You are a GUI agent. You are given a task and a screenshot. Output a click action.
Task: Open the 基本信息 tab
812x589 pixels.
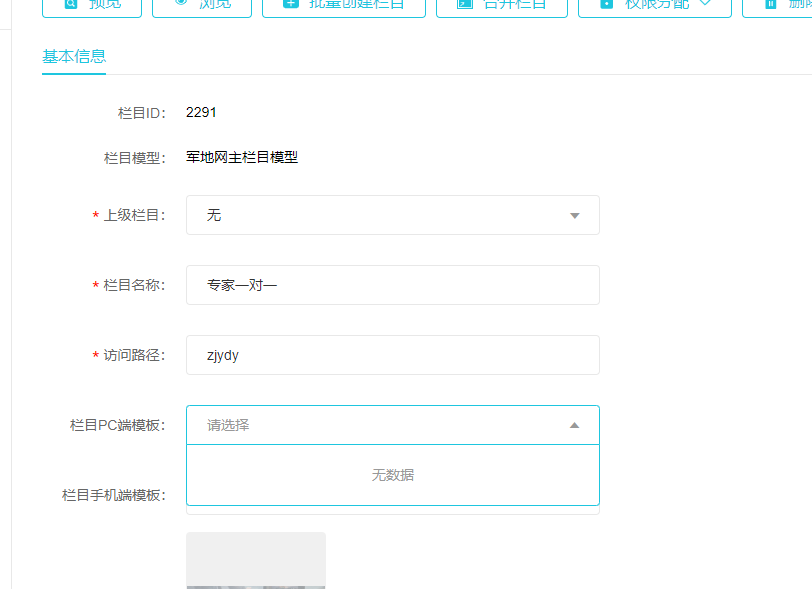(74, 56)
